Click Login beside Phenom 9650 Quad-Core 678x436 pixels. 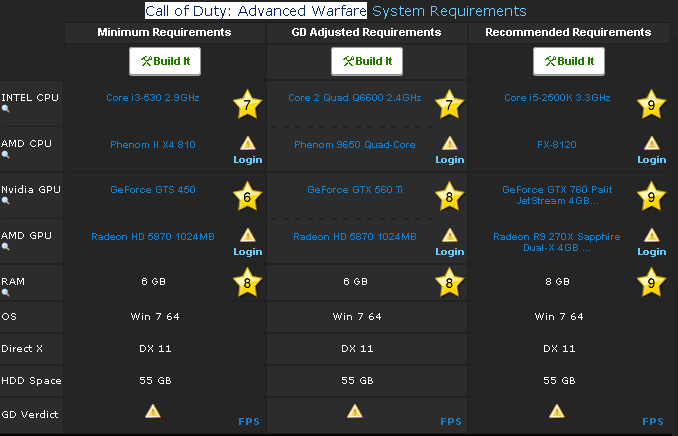coord(450,160)
